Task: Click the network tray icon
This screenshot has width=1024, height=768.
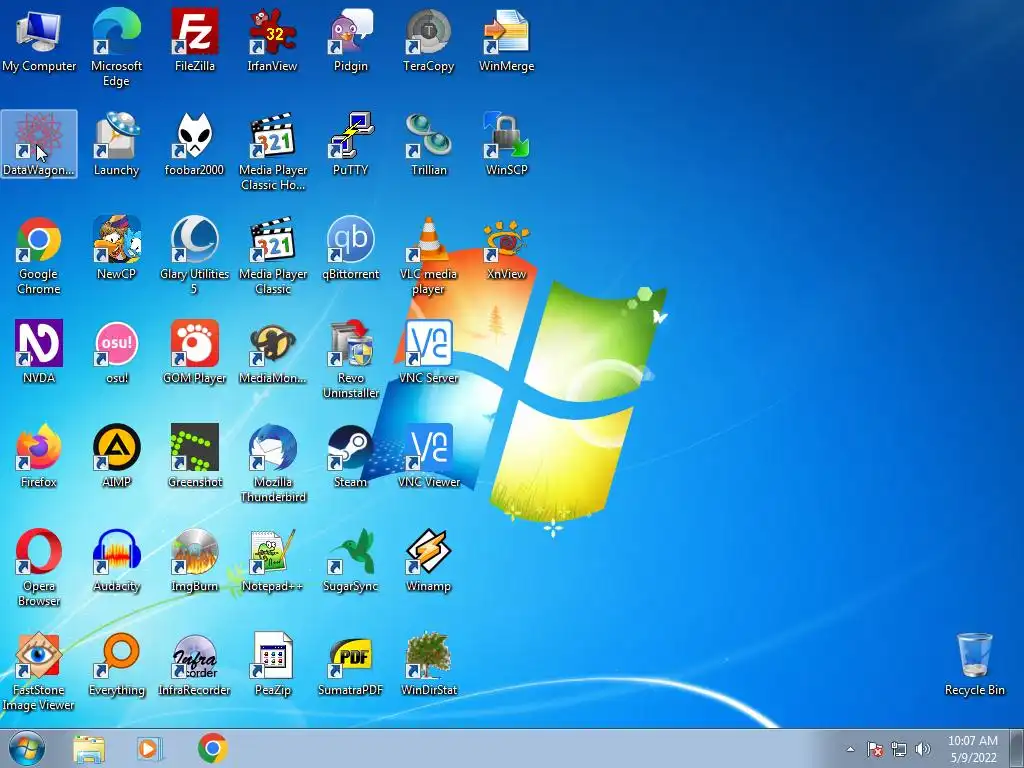Action: pos(899,749)
